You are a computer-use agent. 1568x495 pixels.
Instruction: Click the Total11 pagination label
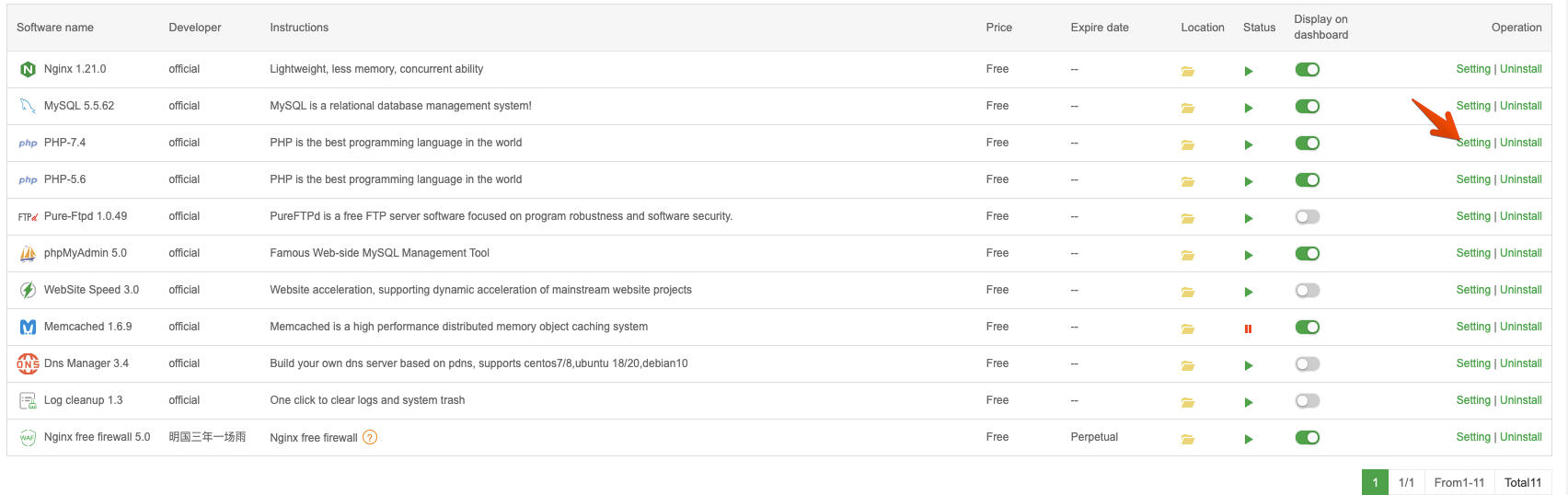[1523, 482]
